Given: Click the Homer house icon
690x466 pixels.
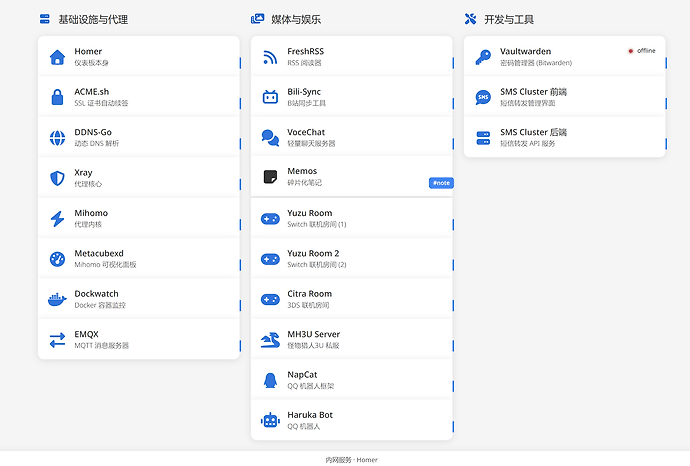Looking at the screenshot, I should pyautogui.click(x=57, y=57).
